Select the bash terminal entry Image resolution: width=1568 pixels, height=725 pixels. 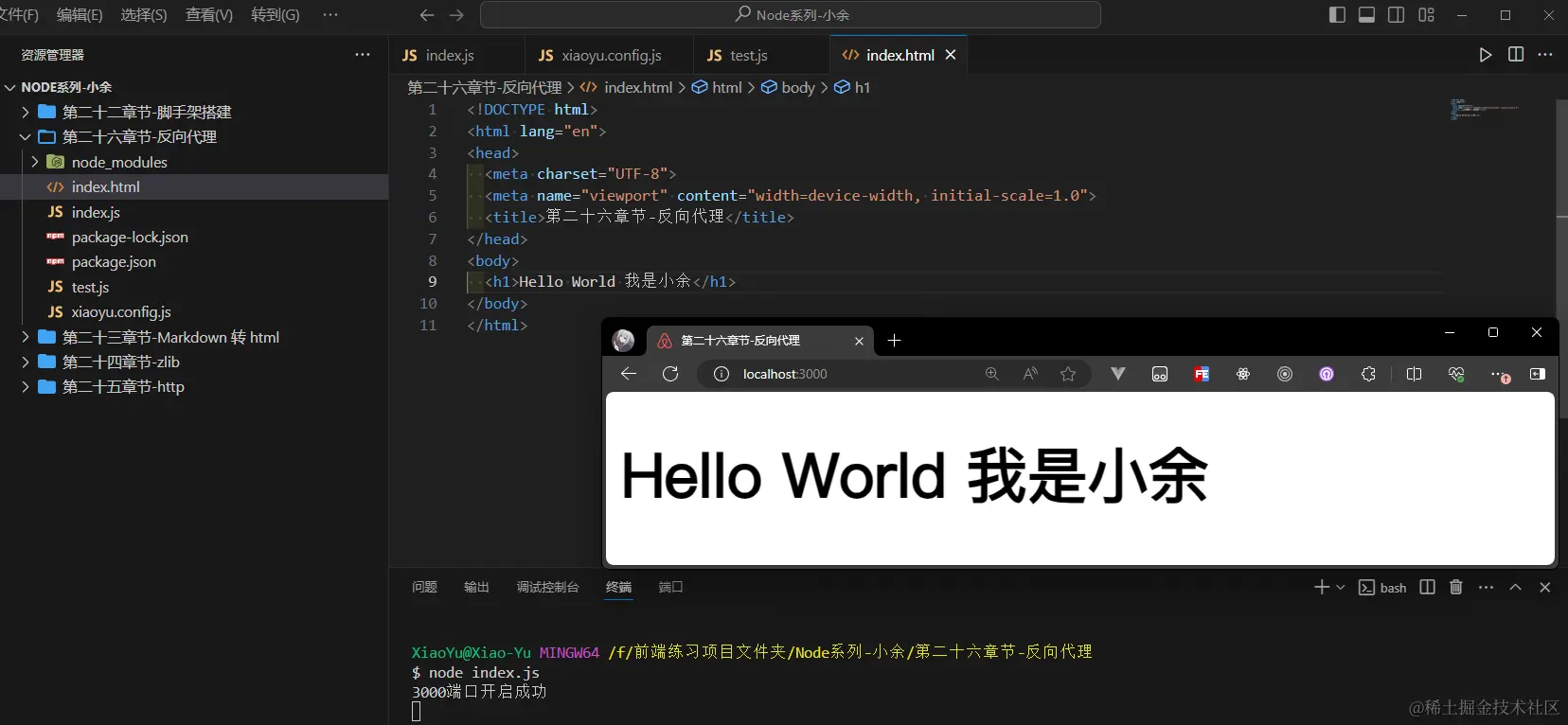[1382, 588]
